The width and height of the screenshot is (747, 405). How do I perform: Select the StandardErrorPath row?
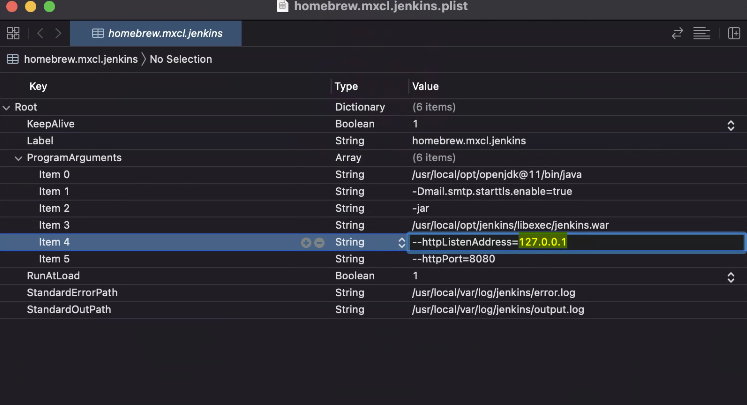point(374,293)
